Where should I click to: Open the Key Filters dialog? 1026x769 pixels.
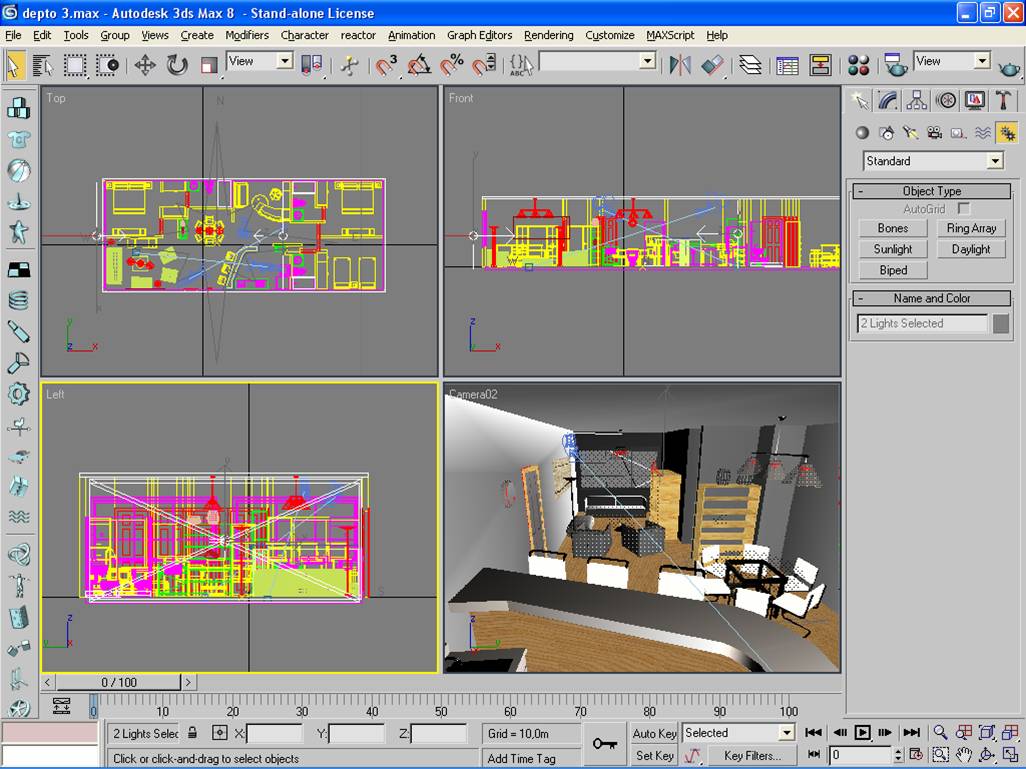tap(752, 755)
